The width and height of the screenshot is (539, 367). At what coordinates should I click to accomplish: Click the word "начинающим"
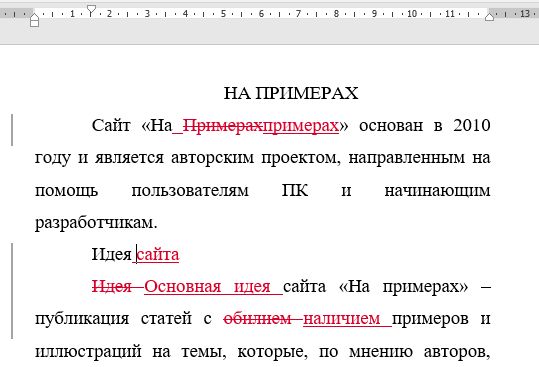point(437,190)
